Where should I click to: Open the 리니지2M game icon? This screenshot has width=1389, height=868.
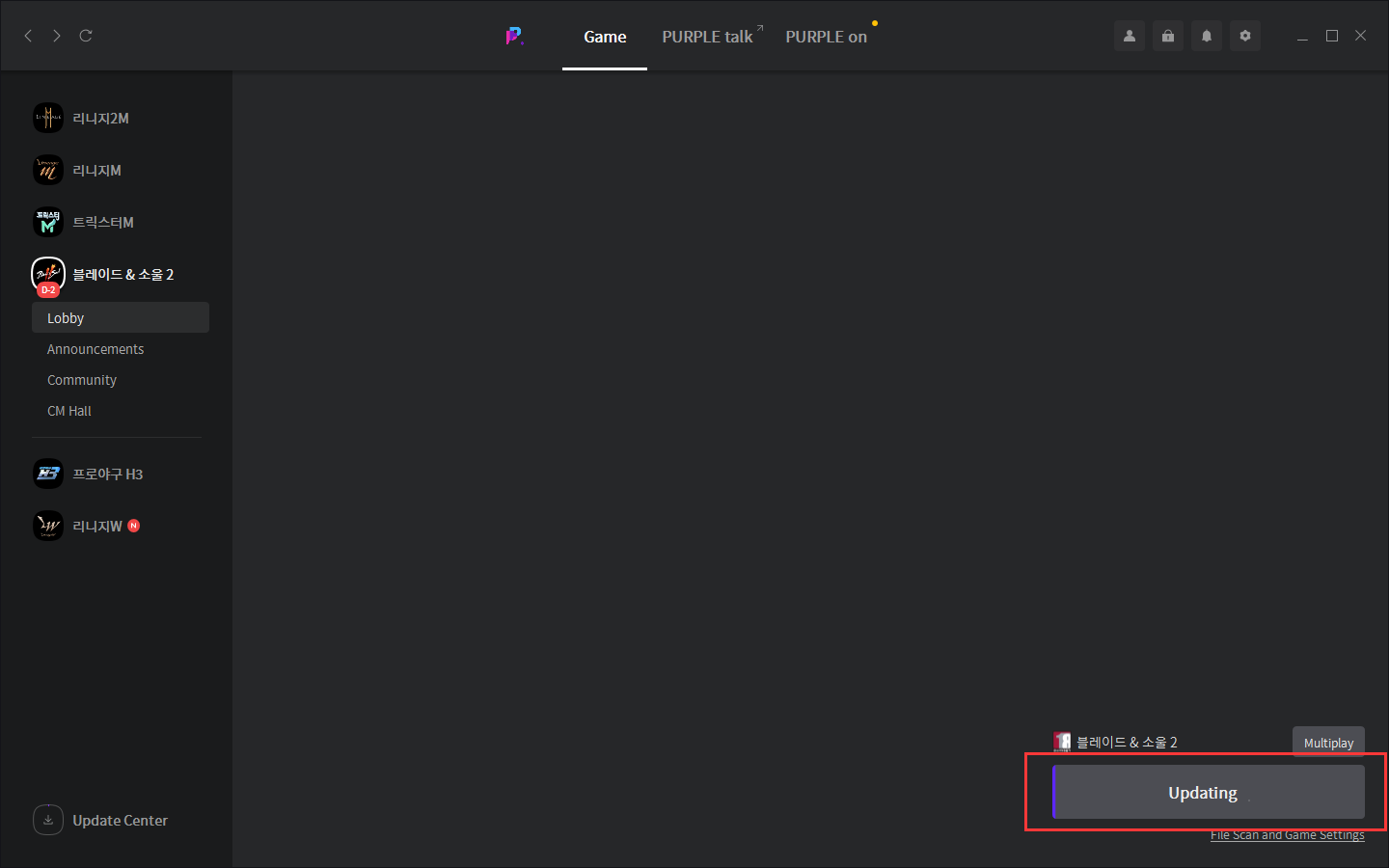48,118
